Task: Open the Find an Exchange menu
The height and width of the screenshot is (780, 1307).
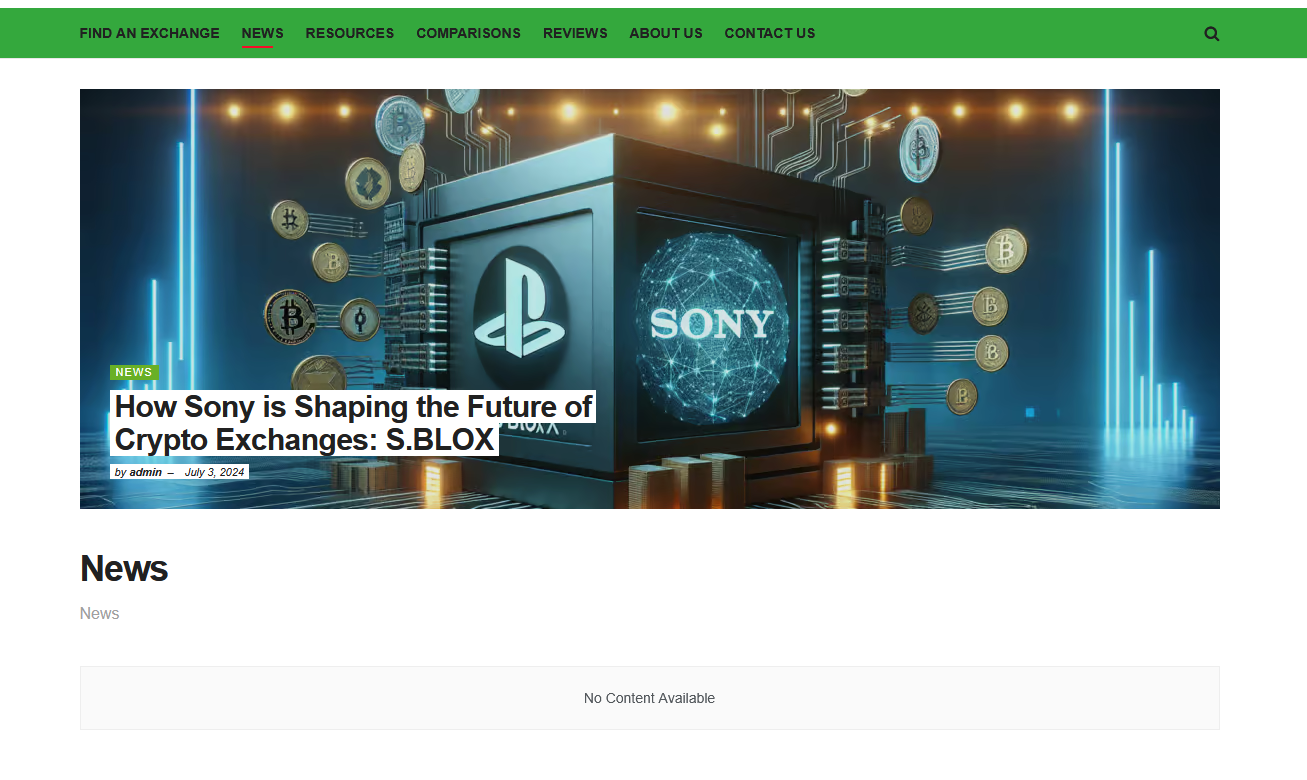Action: coord(150,33)
